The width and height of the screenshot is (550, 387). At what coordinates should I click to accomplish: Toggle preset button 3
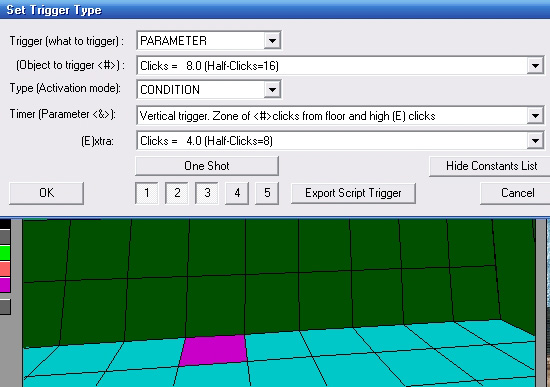pyautogui.click(x=207, y=193)
